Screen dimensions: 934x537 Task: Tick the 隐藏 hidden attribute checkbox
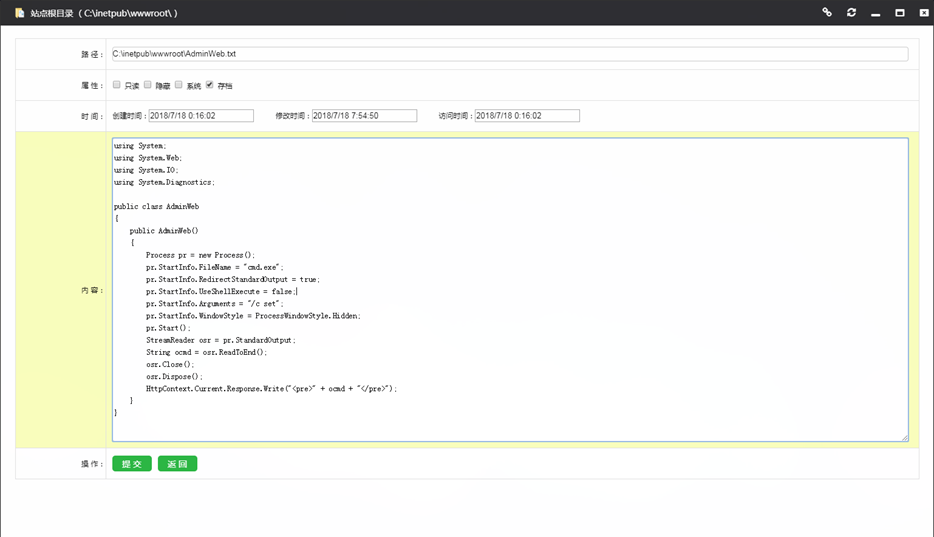click(x=148, y=85)
